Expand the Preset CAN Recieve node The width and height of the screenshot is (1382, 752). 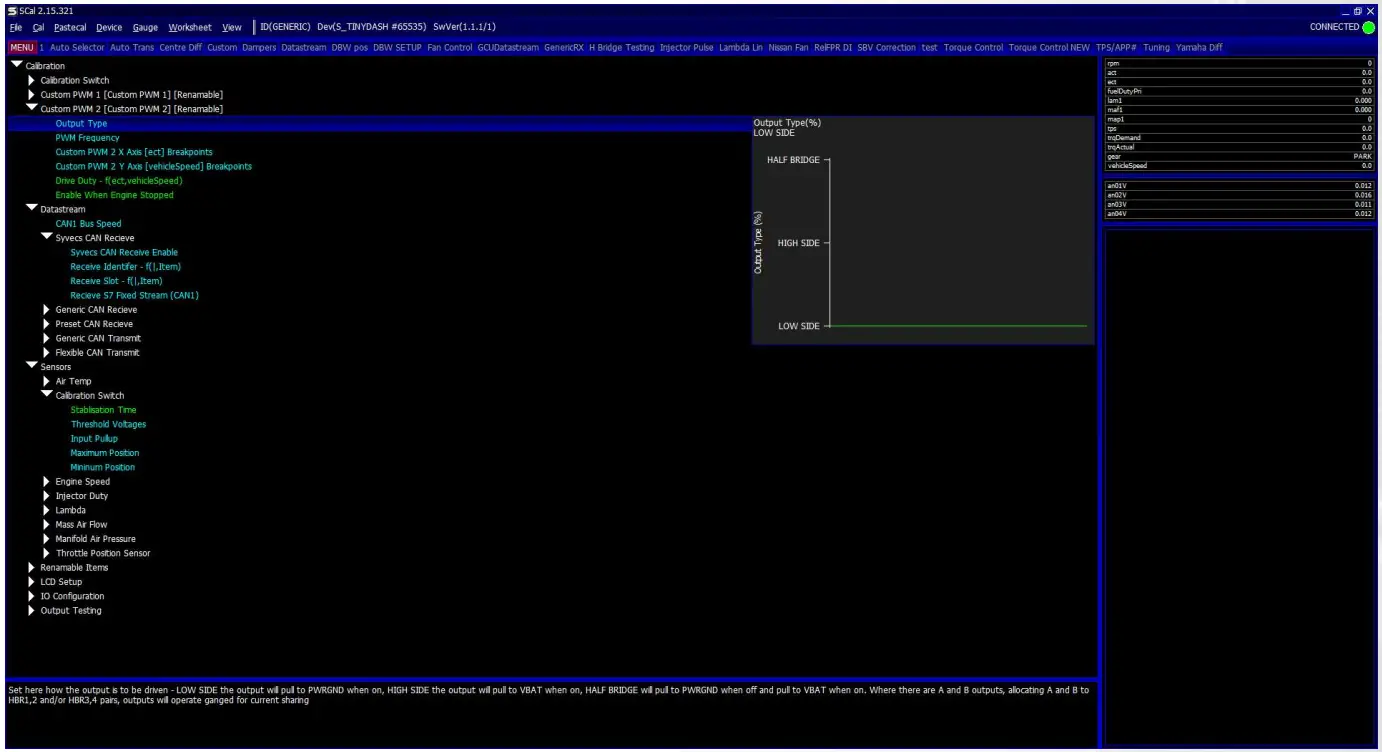click(46, 324)
